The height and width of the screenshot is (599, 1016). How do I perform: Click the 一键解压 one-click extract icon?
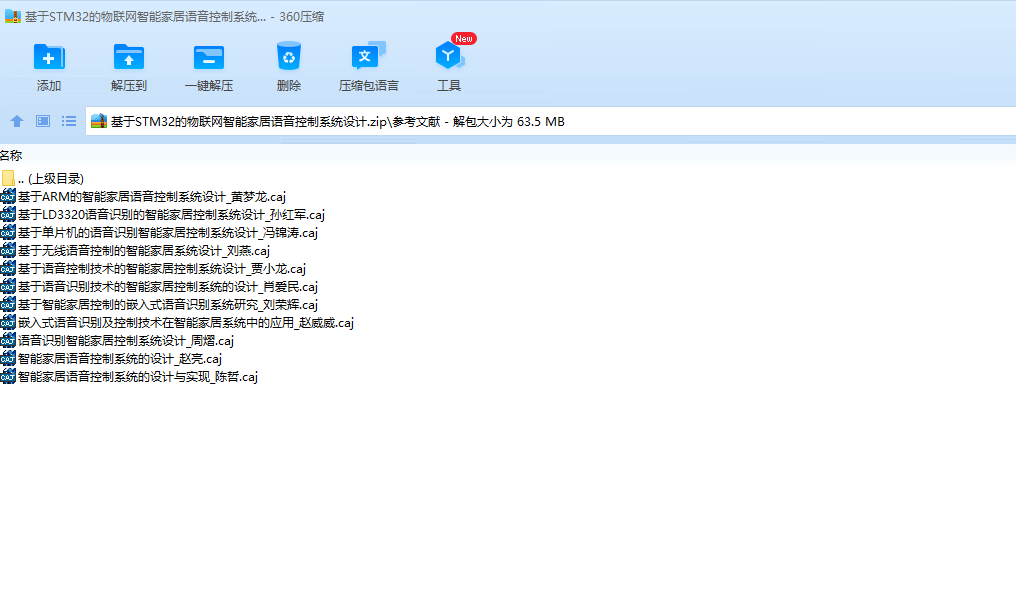[209, 57]
